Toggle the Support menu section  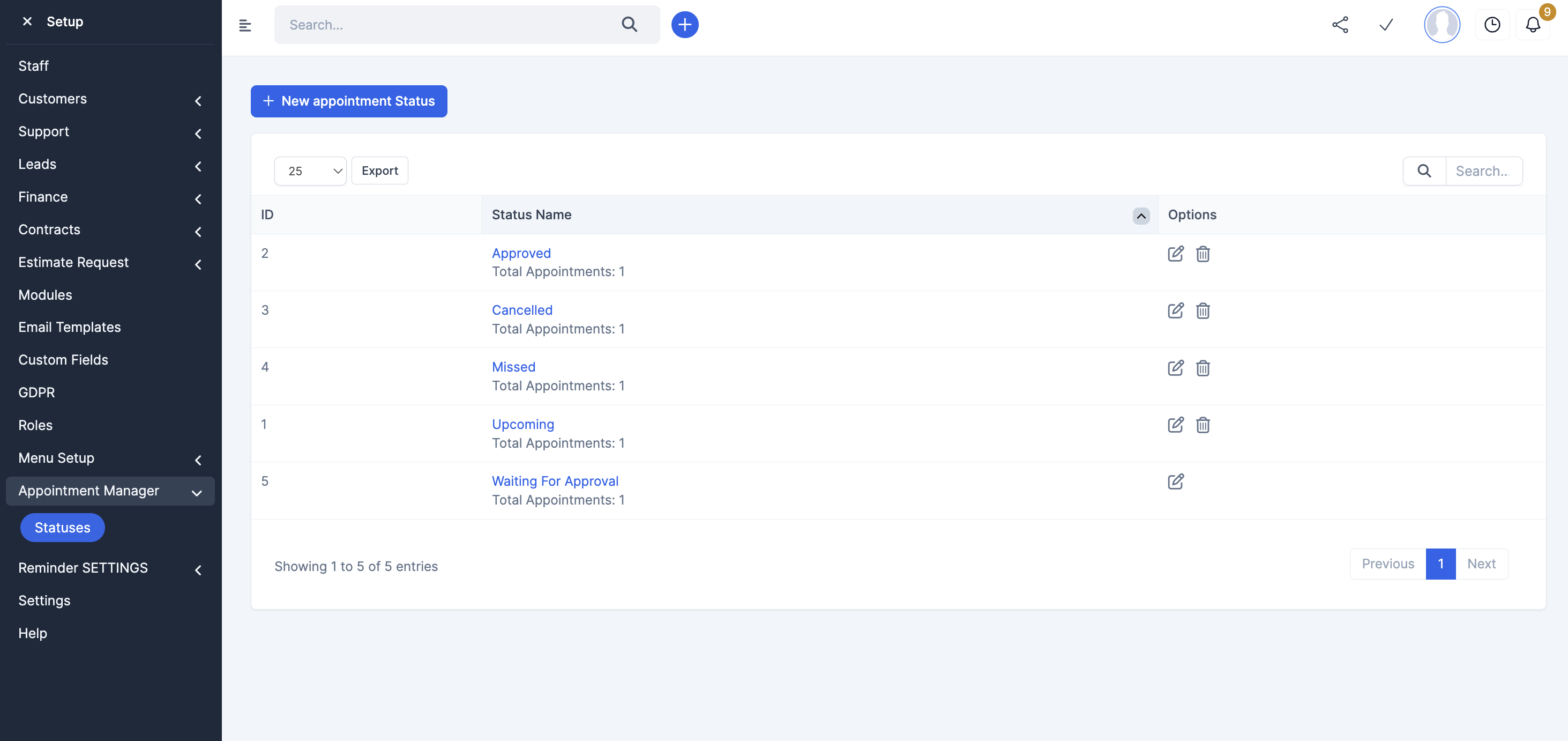[x=111, y=131]
